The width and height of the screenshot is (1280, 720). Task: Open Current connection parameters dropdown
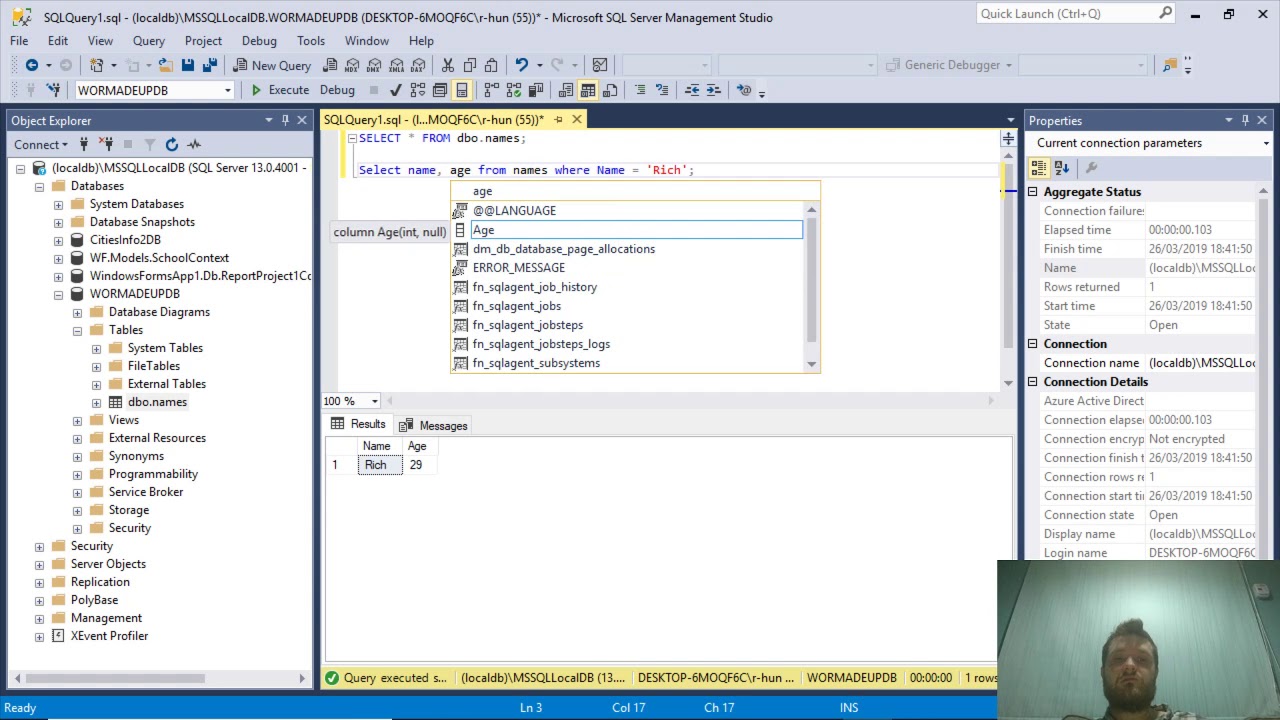[x=1266, y=143]
